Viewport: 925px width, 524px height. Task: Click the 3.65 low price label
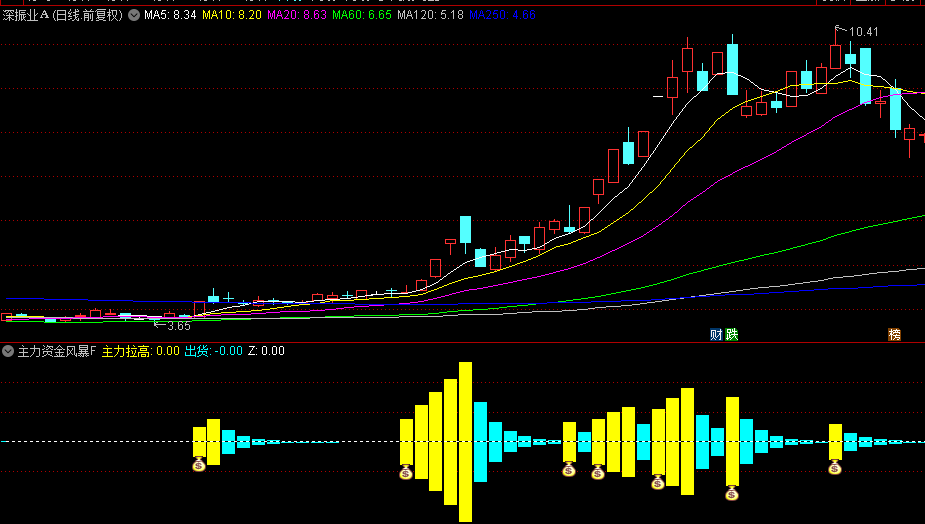[x=179, y=326]
